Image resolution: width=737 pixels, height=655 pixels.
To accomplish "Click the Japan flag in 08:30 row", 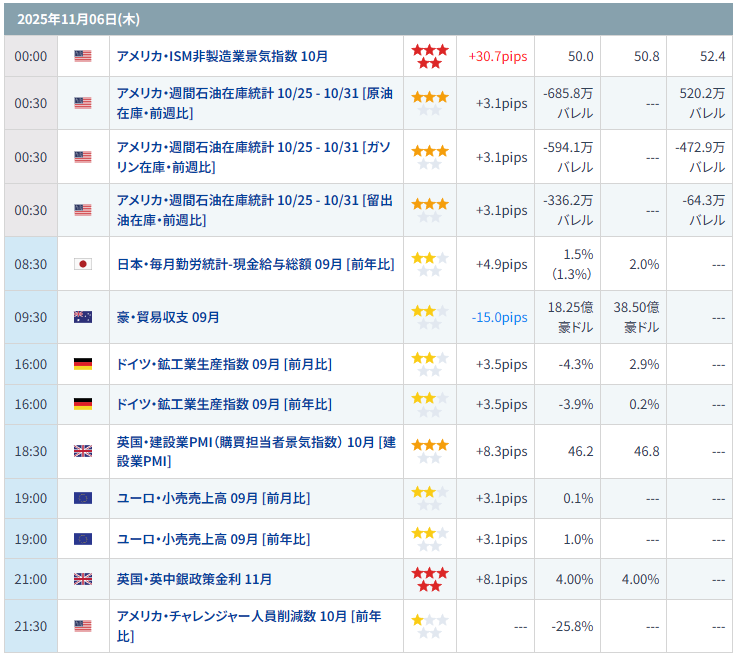I will pyautogui.click(x=83, y=264).
